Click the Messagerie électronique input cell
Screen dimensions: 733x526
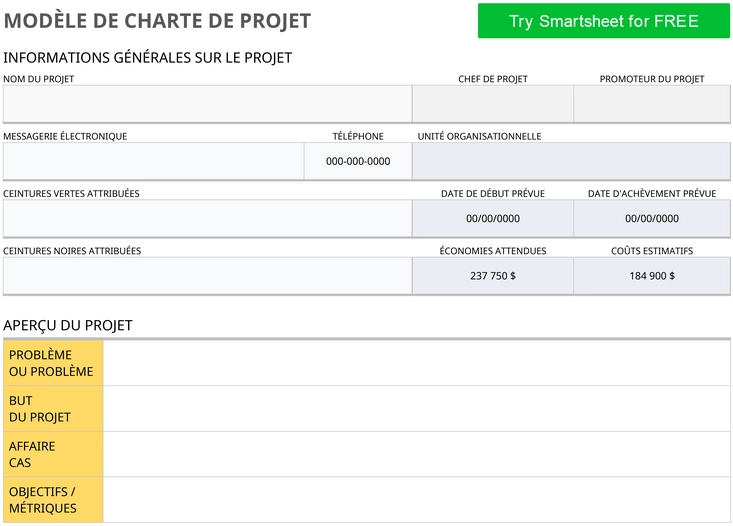pos(153,161)
